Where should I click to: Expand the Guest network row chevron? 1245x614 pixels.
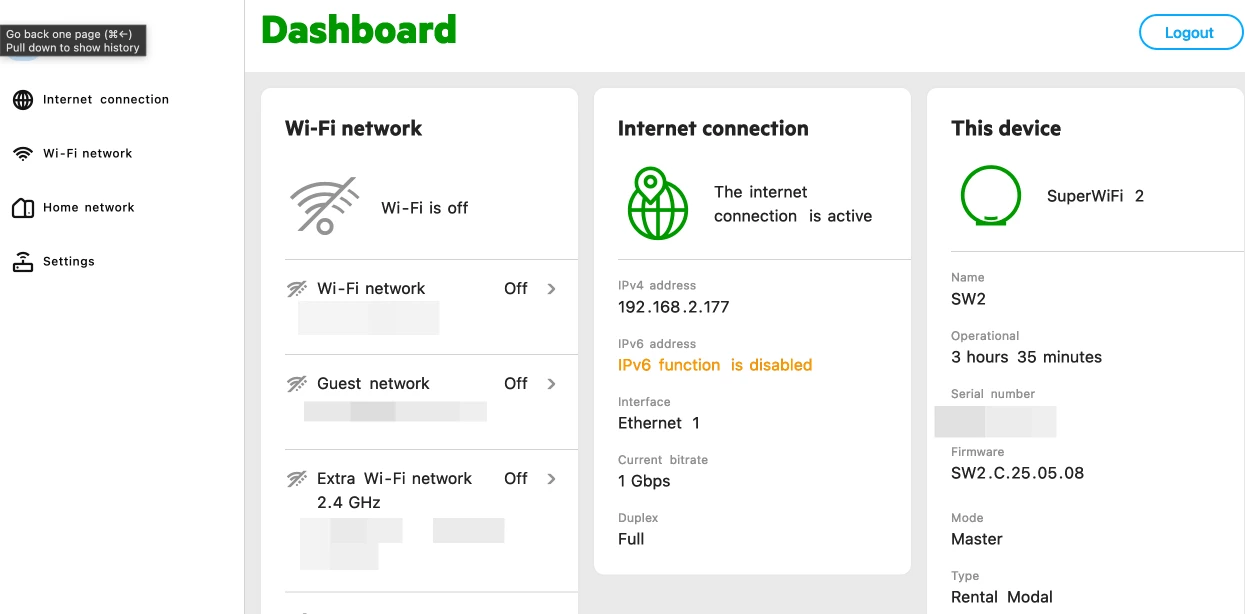[551, 384]
